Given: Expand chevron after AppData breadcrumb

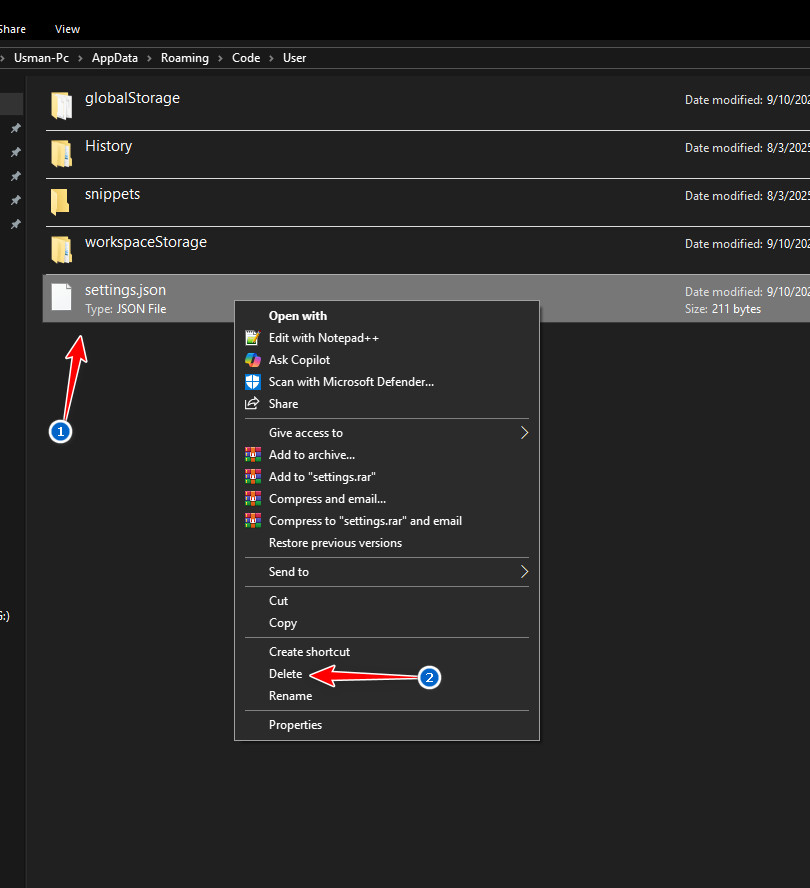Looking at the screenshot, I should click(149, 58).
